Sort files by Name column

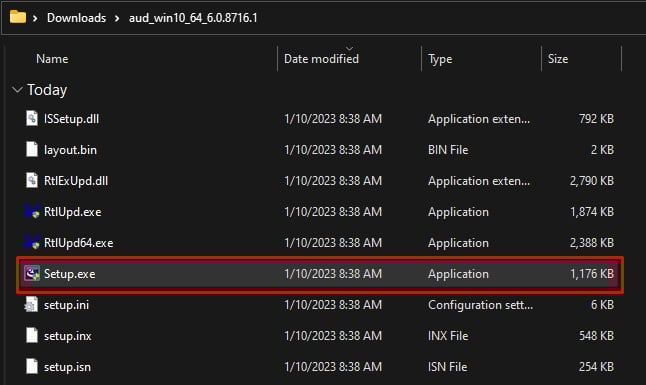52,59
